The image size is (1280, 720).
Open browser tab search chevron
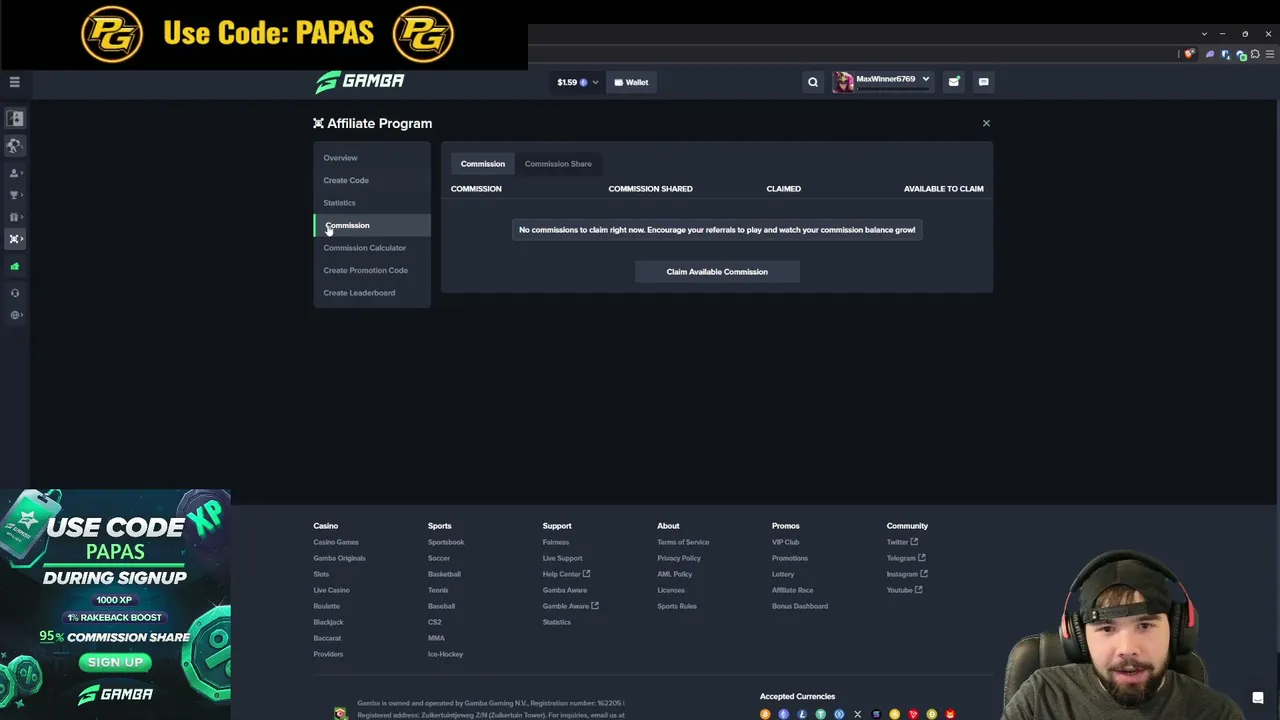[1204, 34]
